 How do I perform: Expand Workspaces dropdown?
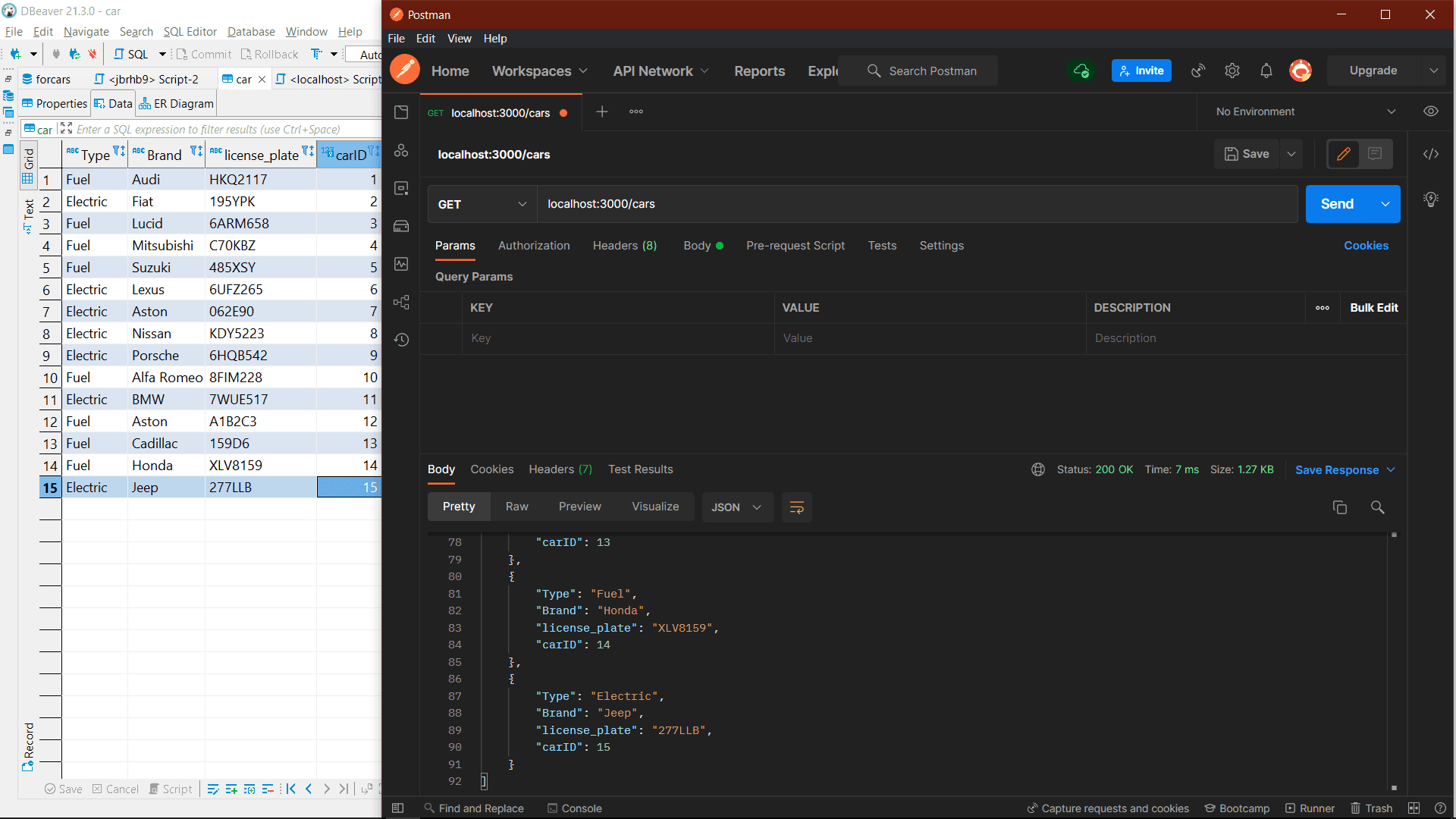(540, 71)
